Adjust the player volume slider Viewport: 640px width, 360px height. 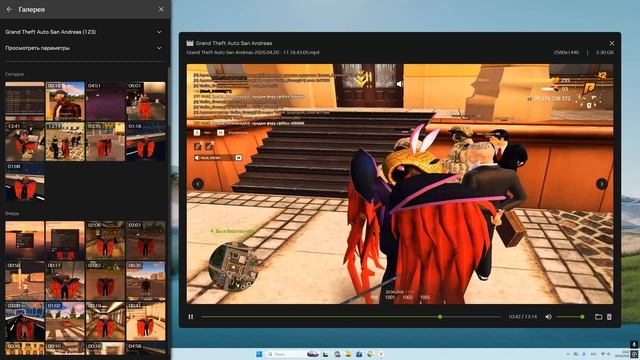570,317
